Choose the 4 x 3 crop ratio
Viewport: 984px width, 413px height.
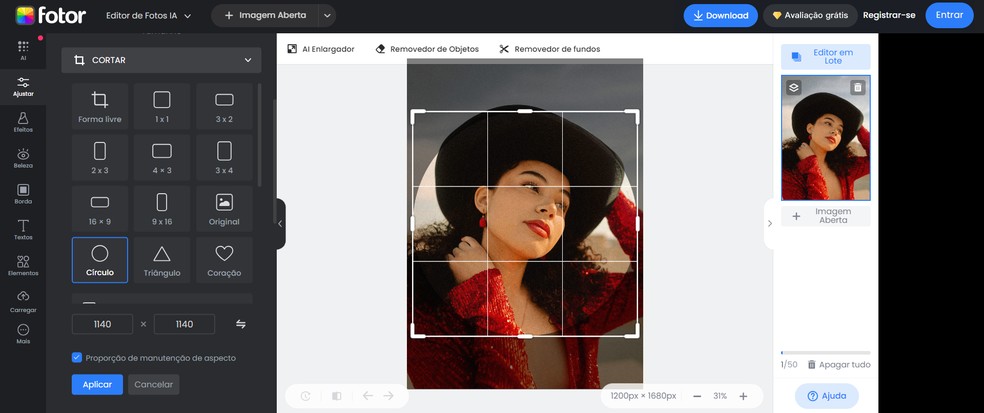(162, 158)
